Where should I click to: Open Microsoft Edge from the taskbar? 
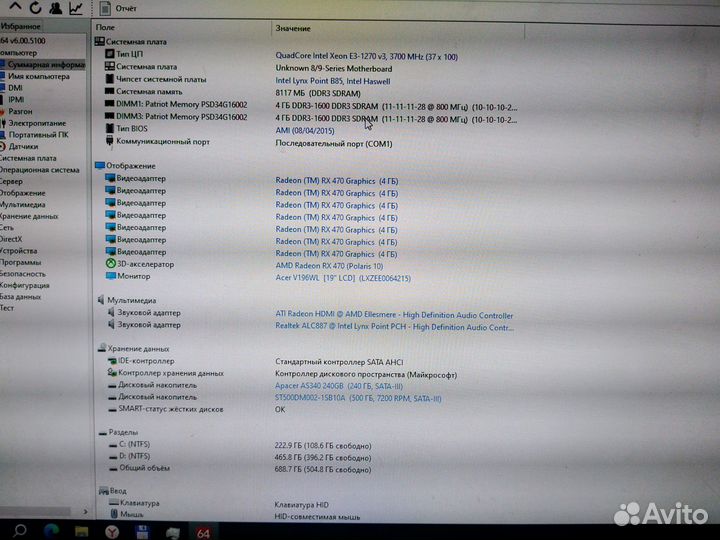pos(51,531)
